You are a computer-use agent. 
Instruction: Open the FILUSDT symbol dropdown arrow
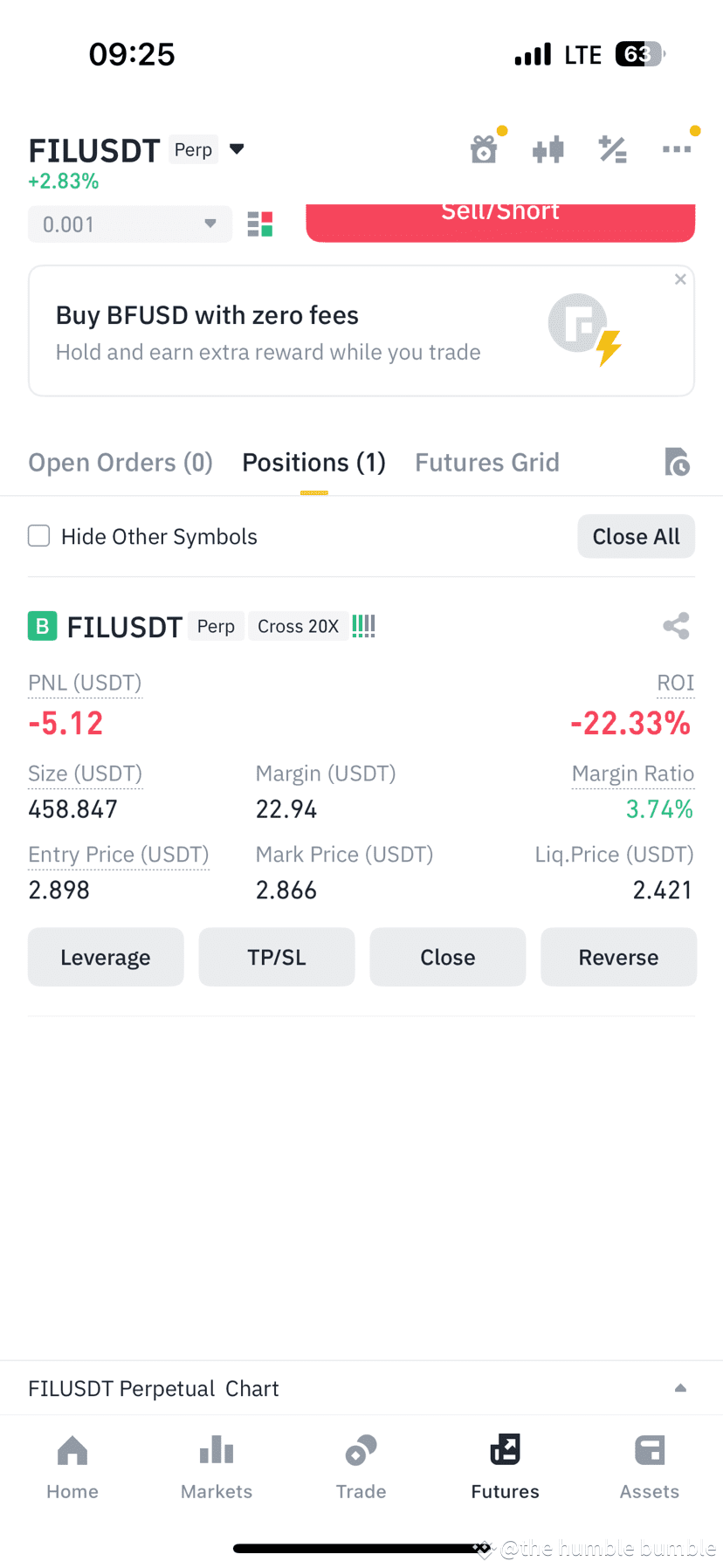[237, 149]
